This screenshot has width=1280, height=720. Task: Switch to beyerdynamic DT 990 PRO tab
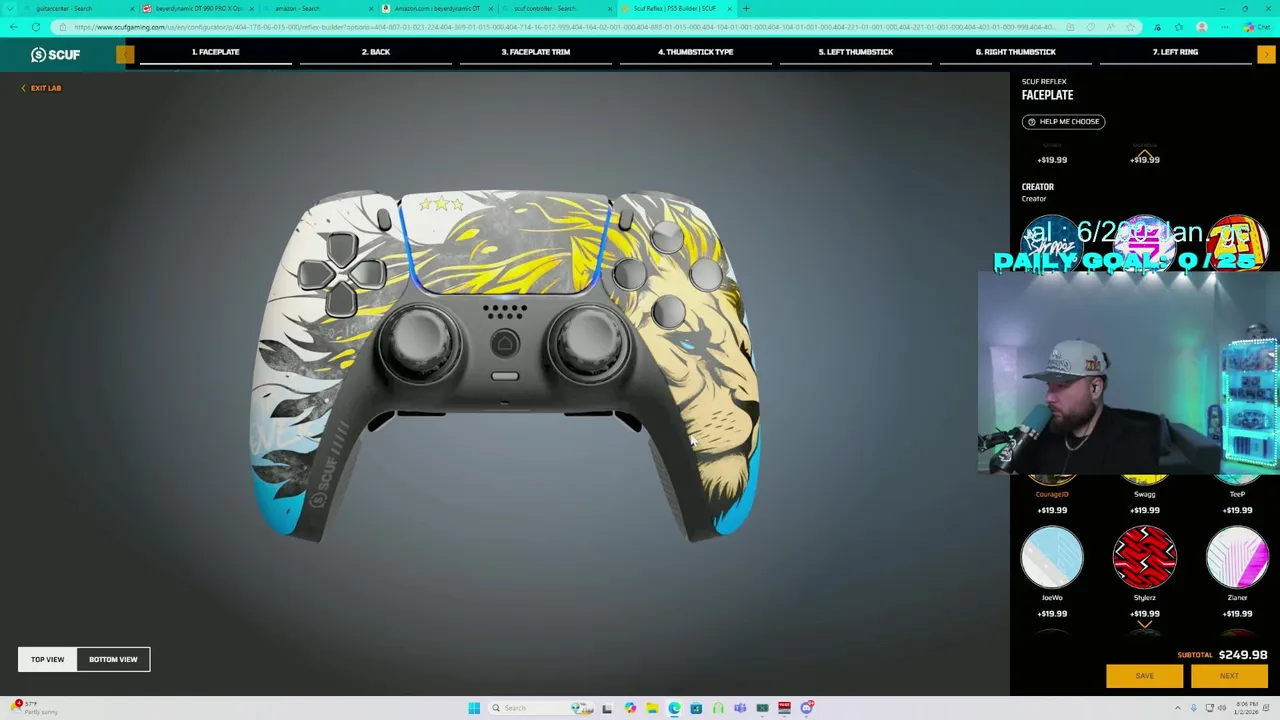coord(198,8)
